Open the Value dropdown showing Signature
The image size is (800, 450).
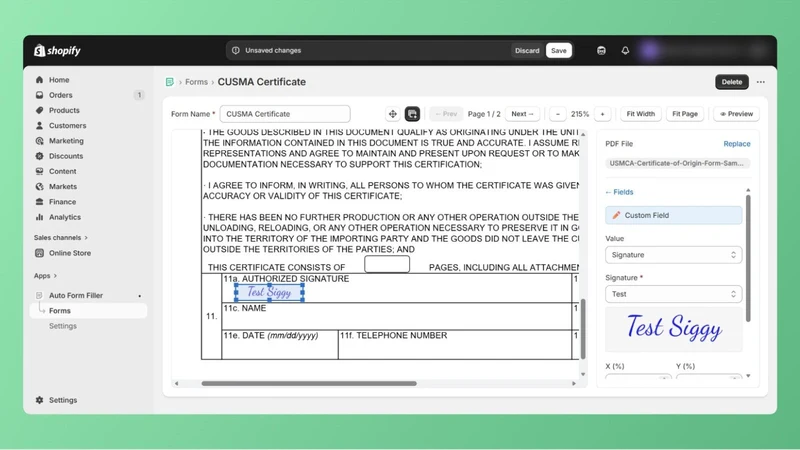pyautogui.click(x=673, y=255)
